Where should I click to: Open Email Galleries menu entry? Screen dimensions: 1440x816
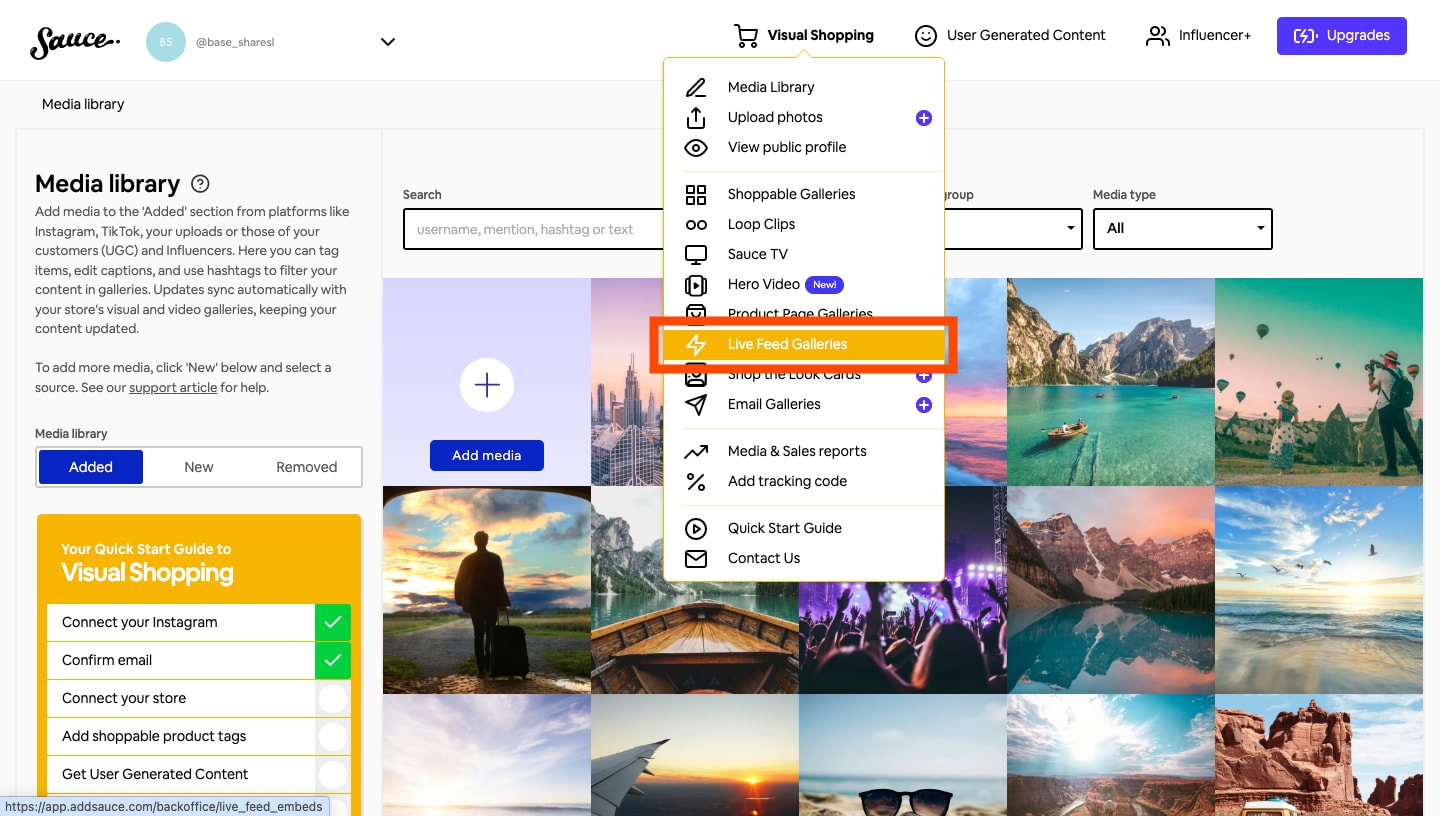(774, 404)
